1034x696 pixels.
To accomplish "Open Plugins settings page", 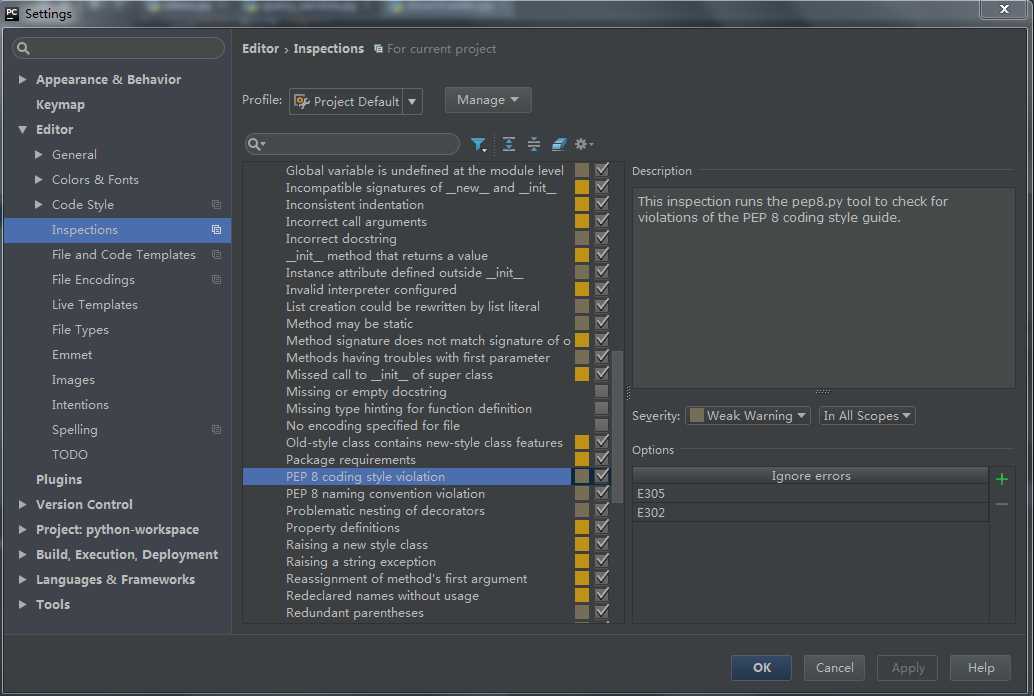I will 59,480.
